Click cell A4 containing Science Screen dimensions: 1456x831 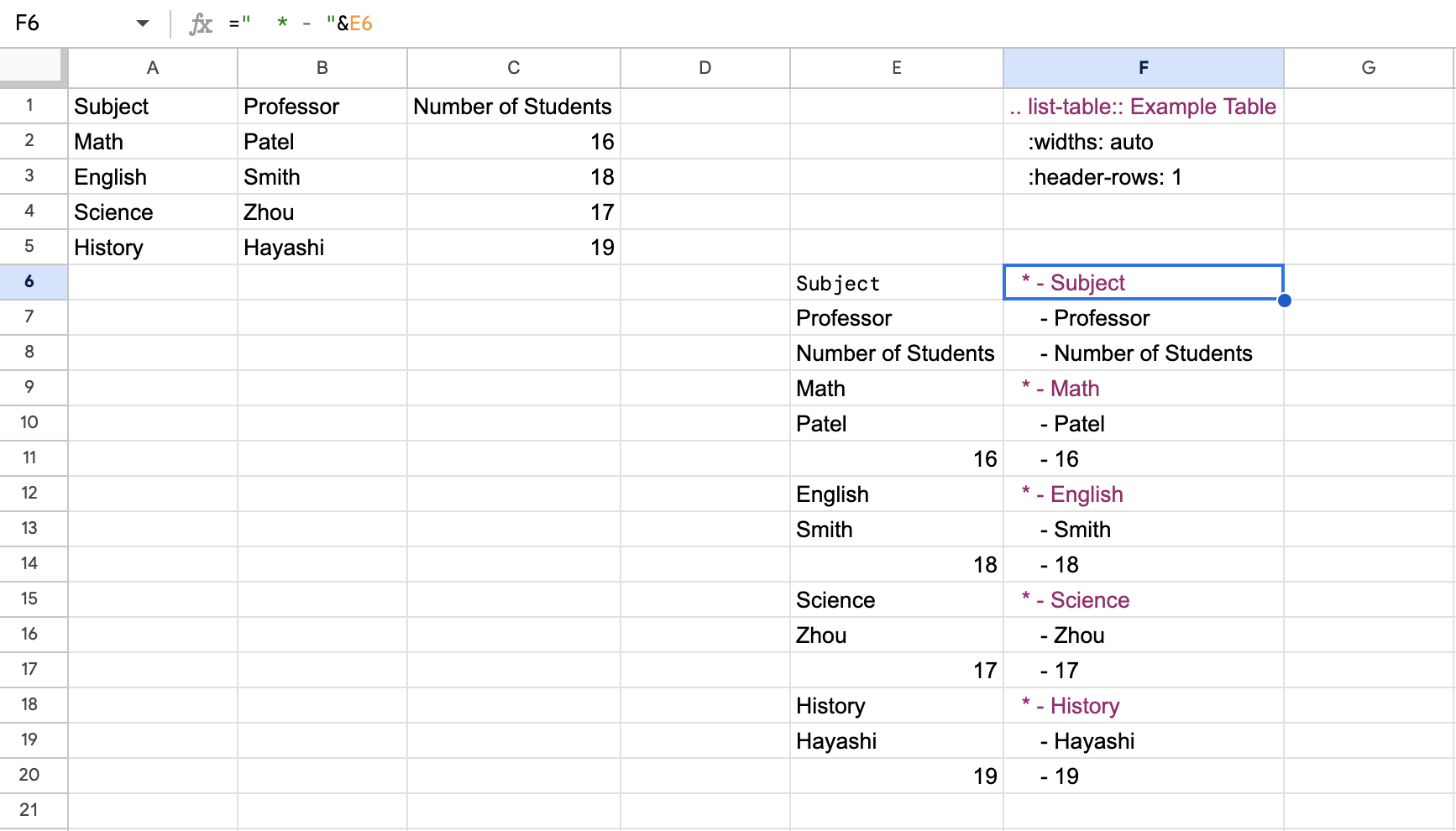153,212
